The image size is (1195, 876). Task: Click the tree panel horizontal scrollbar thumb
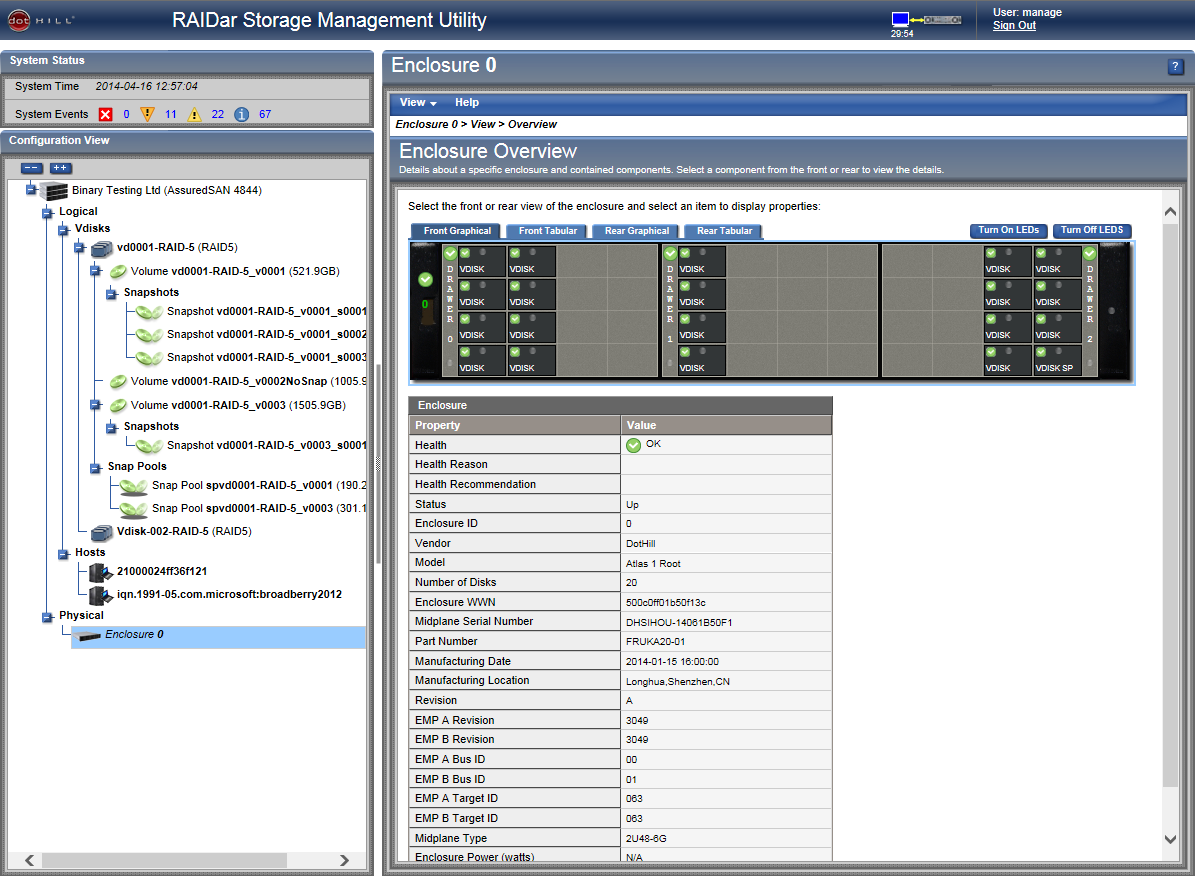point(165,860)
